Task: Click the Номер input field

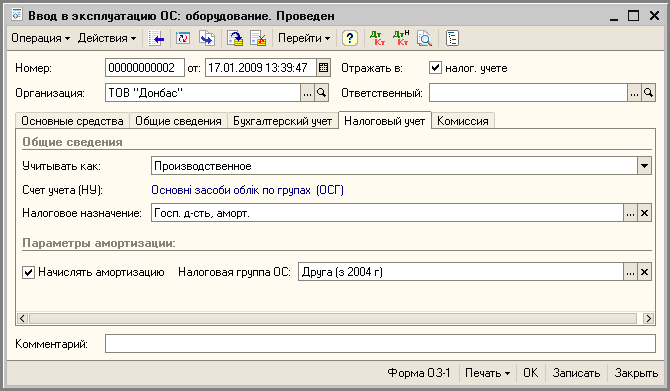Action: click(x=145, y=68)
